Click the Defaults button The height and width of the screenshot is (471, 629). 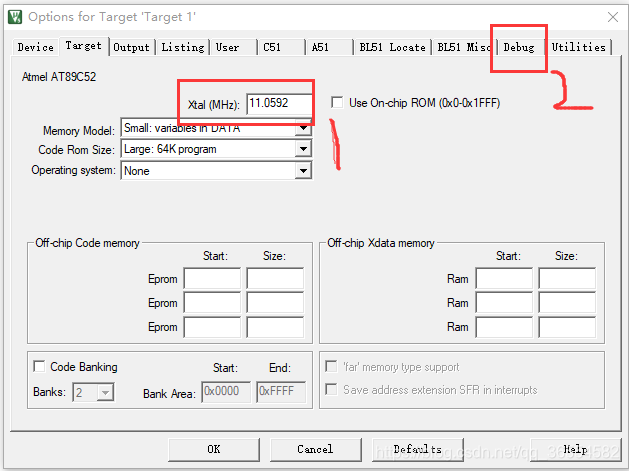[x=418, y=449]
